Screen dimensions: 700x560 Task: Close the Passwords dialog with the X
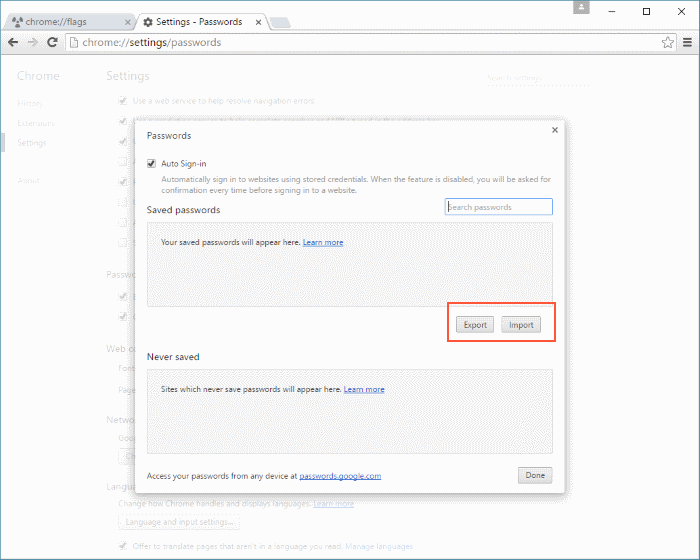pyautogui.click(x=554, y=130)
